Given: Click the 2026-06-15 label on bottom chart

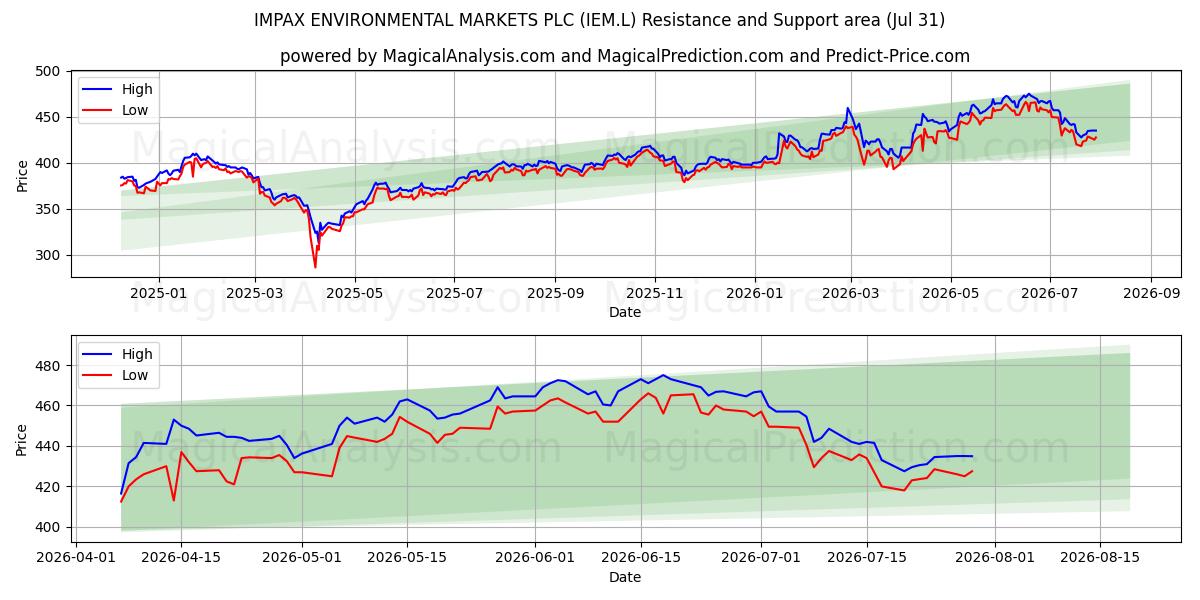Looking at the screenshot, I should (x=640, y=558).
